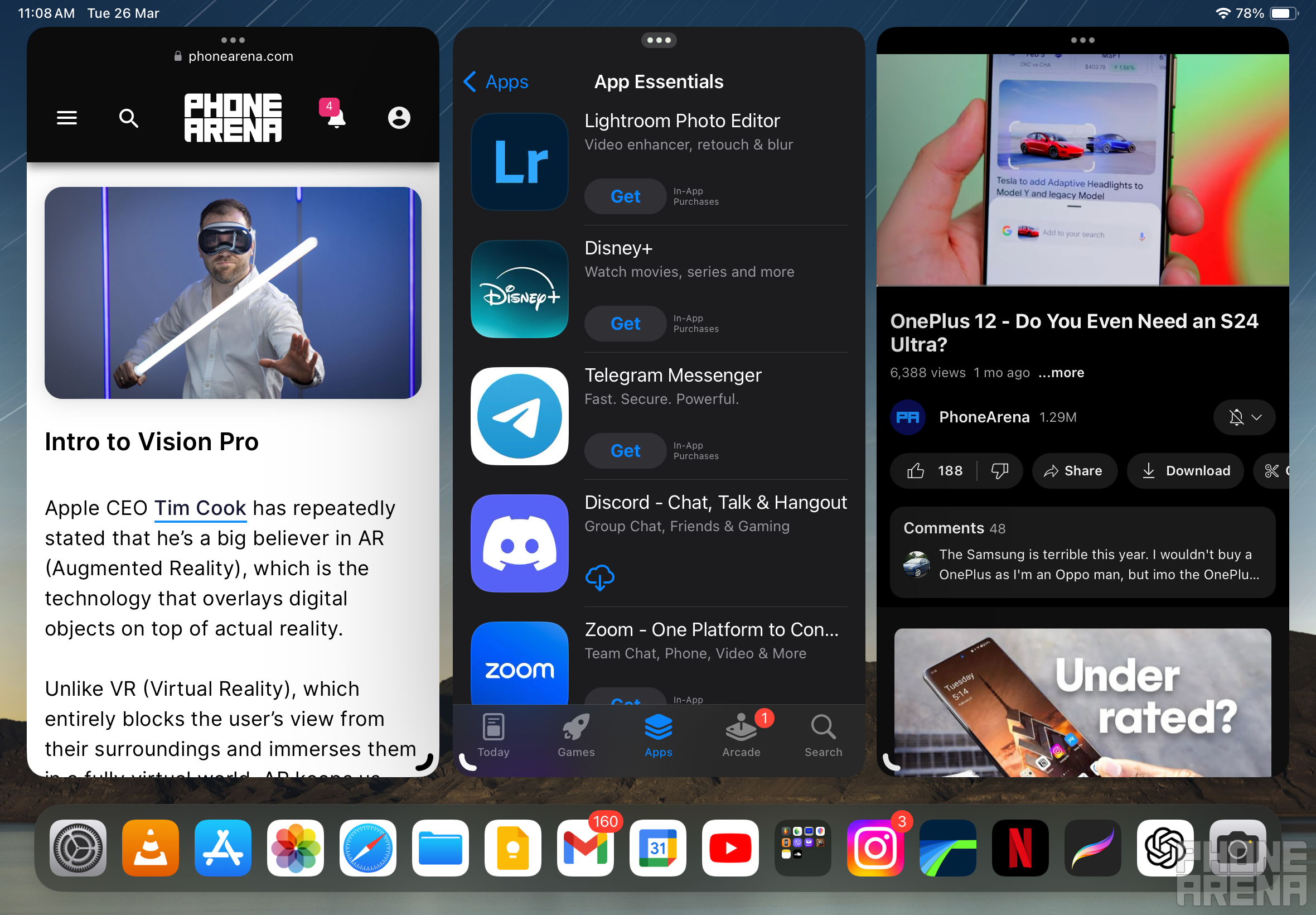Click Get button for Disney+
This screenshot has width=1316, height=915.
[x=626, y=323]
